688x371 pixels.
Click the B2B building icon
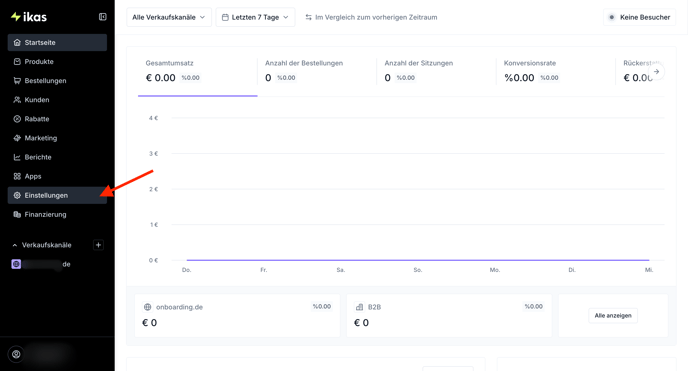click(x=359, y=307)
